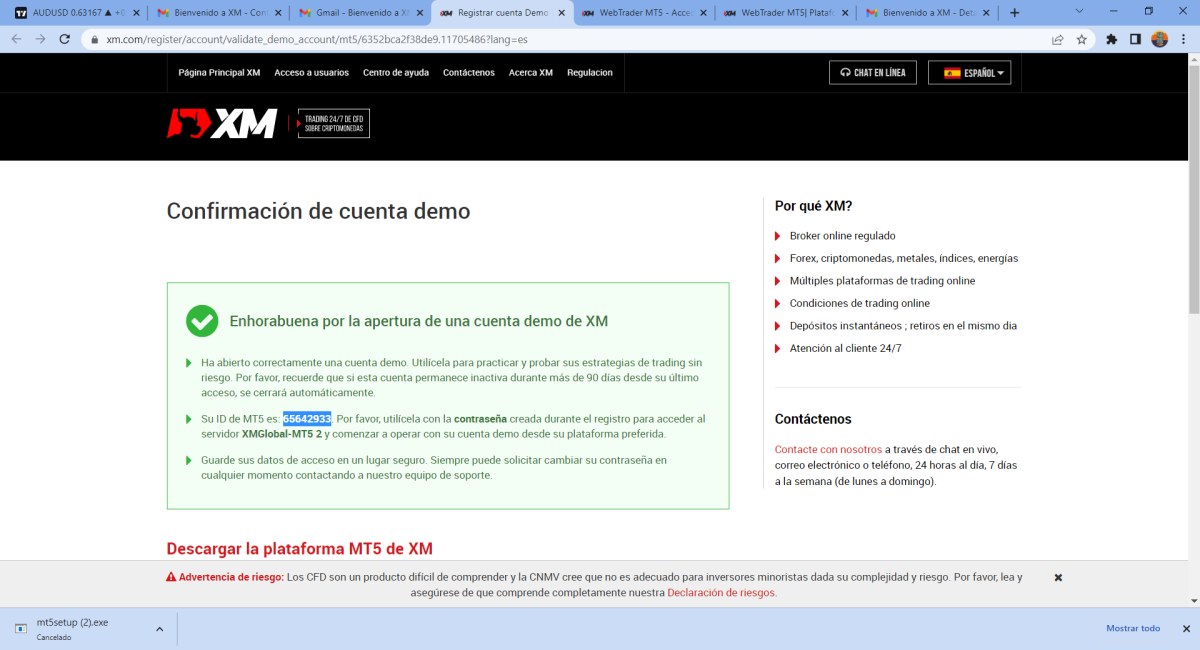The image size is (1200, 650).
Task: Open the Chrome extensions puzzle icon
Action: [1111, 39]
